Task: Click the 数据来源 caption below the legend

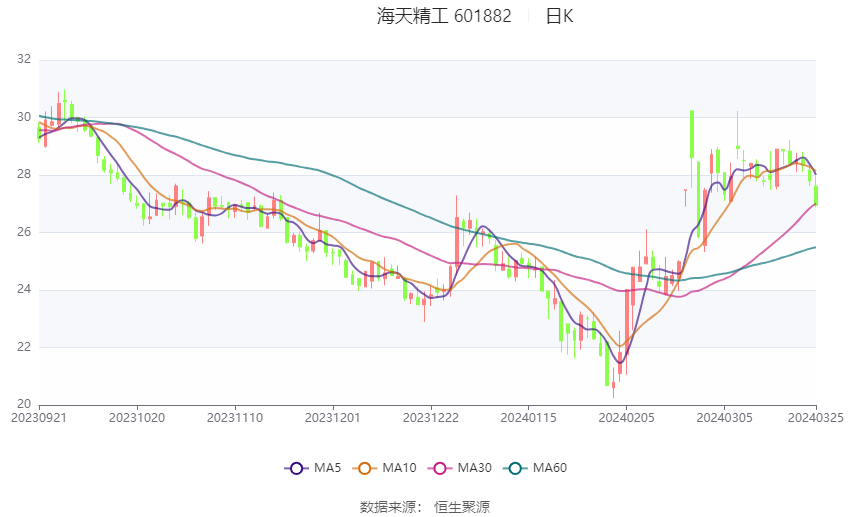Action: [387, 507]
